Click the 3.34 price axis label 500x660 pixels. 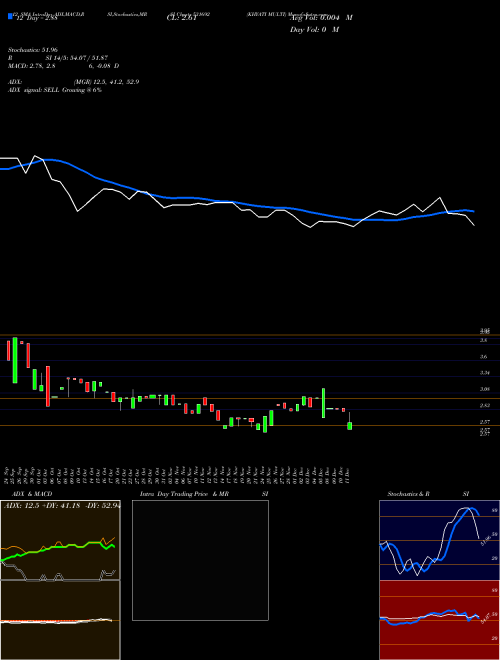click(485, 373)
